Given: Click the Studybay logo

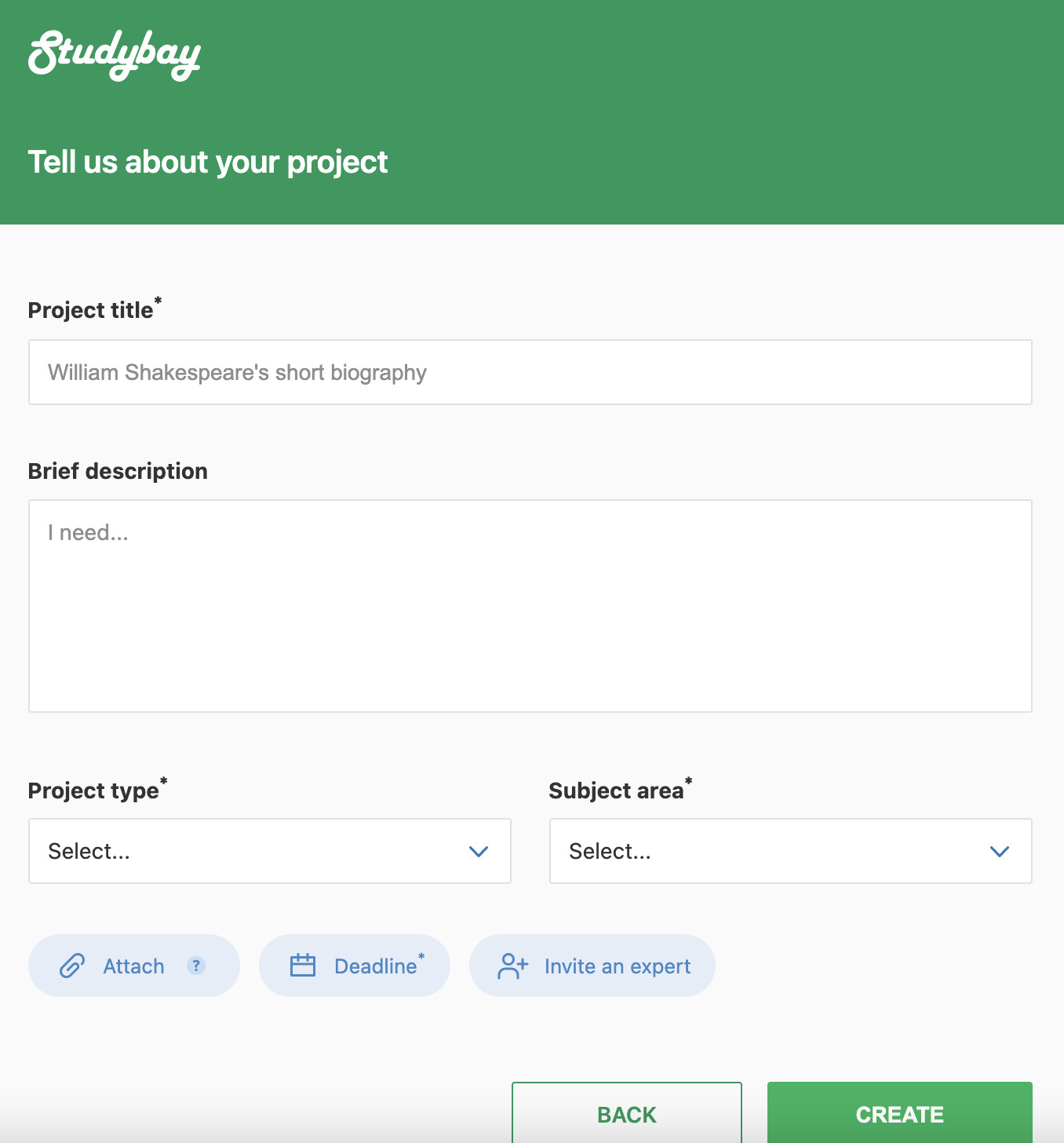Looking at the screenshot, I should [115, 55].
